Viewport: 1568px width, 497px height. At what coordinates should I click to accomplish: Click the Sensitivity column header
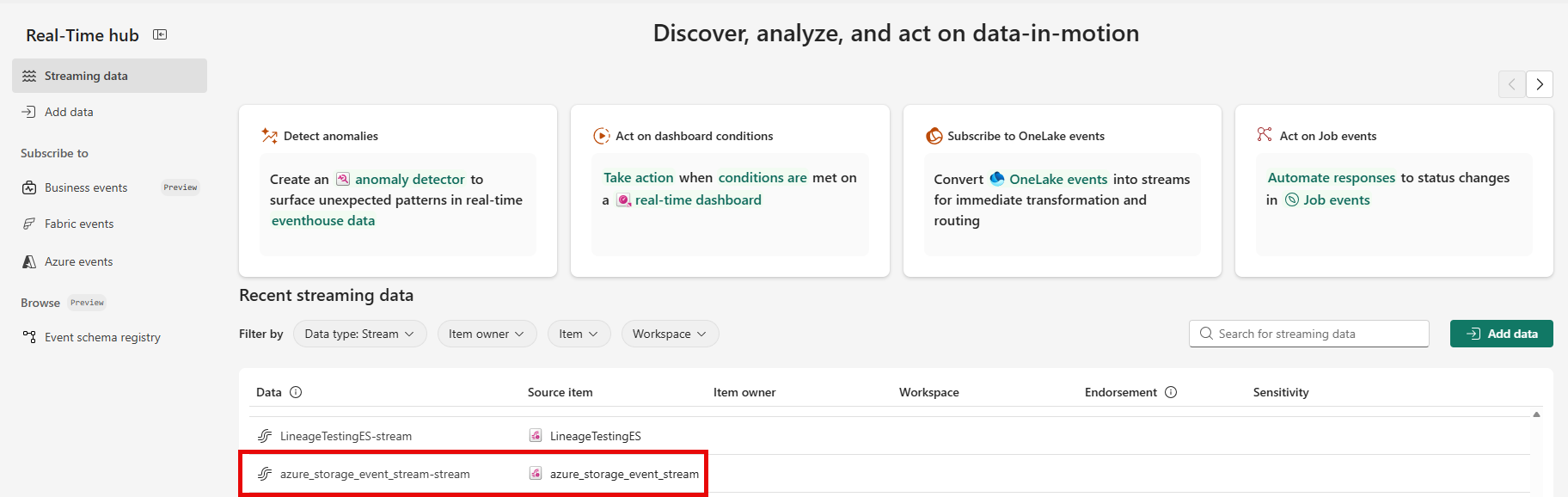pyautogui.click(x=1281, y=392)
